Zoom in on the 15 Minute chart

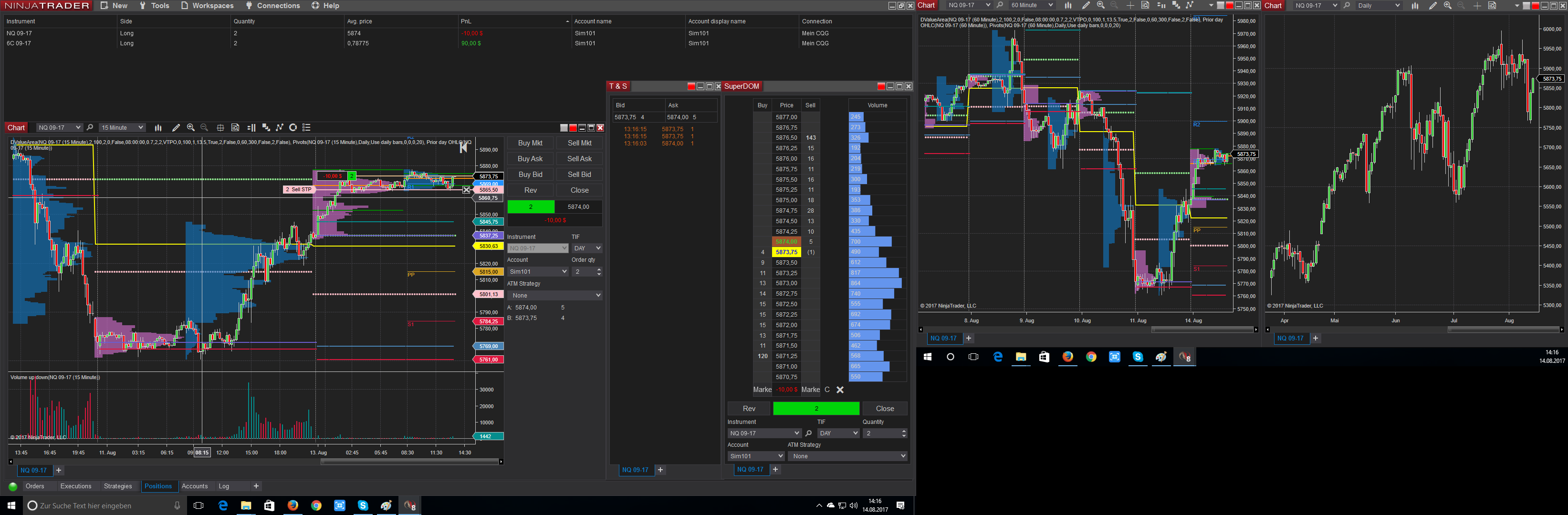click(x=190, y=128)
